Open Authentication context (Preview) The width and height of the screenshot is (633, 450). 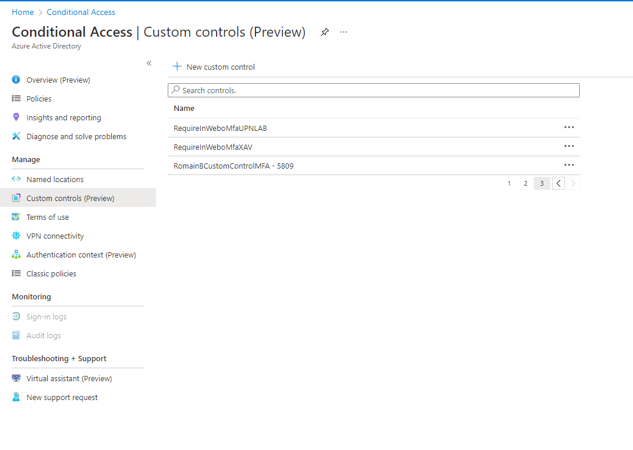click(80, 255)
